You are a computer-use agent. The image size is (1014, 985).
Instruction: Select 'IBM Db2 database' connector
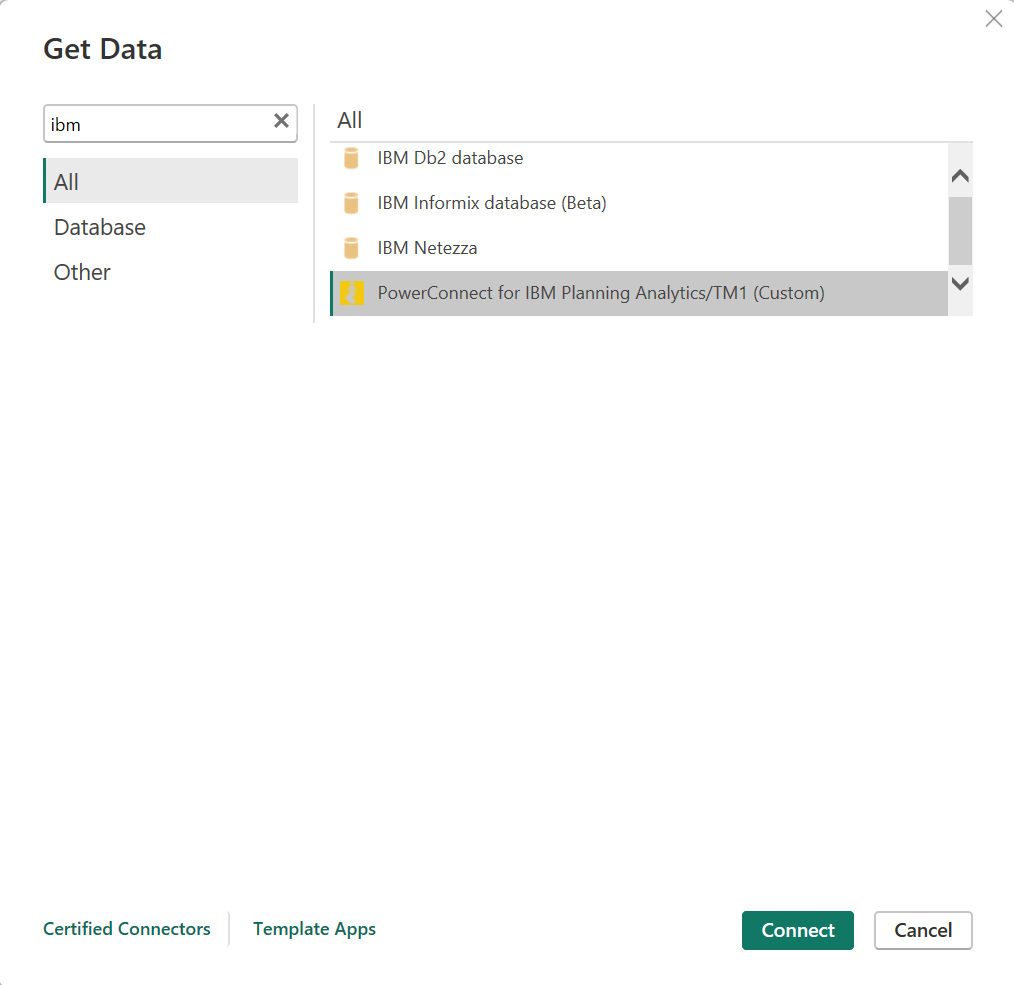[639, 158]
